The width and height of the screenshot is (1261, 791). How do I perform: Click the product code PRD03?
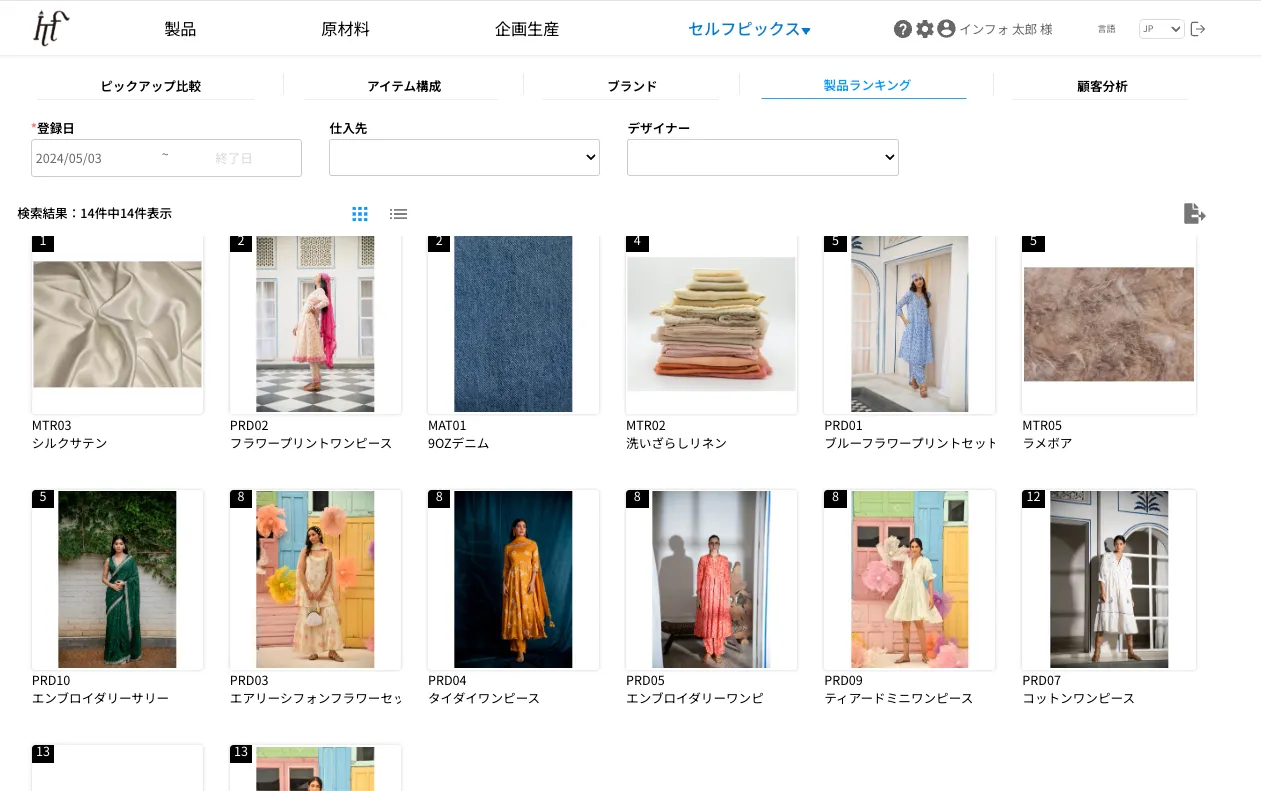pyautogui.click(x=249, y=680)
